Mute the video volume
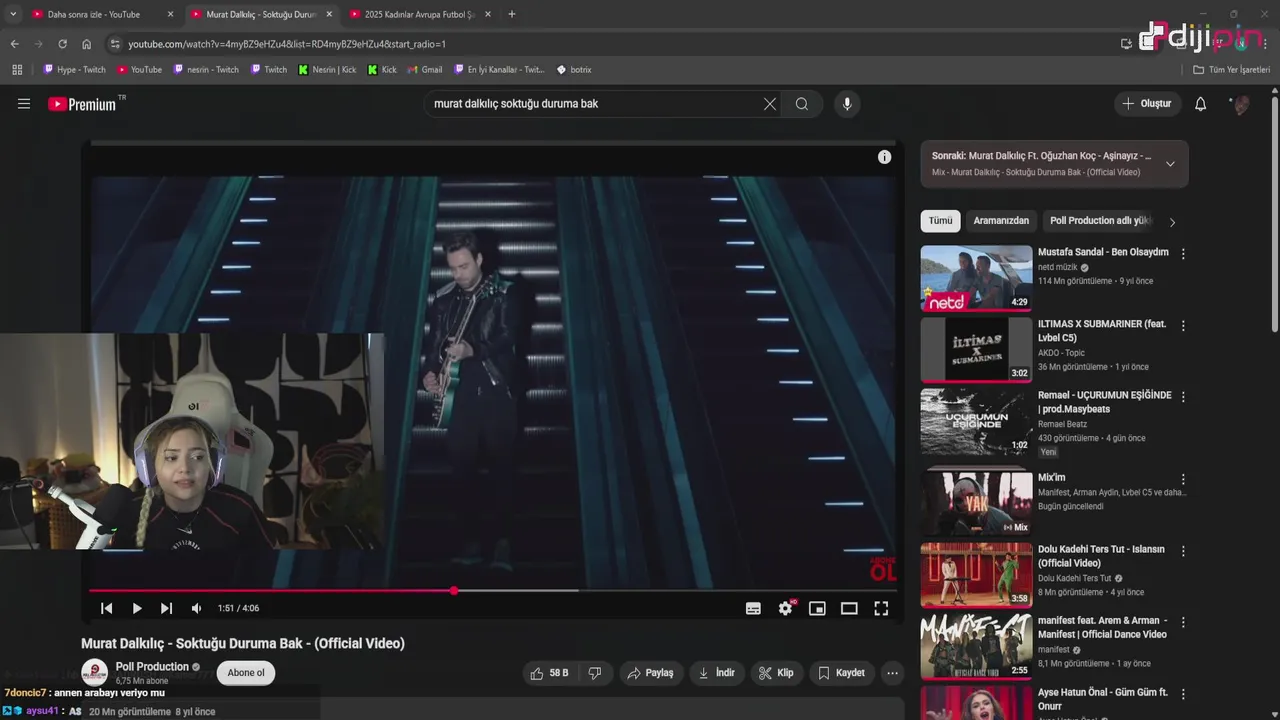 pyautogui.click(x=197, y=608)
